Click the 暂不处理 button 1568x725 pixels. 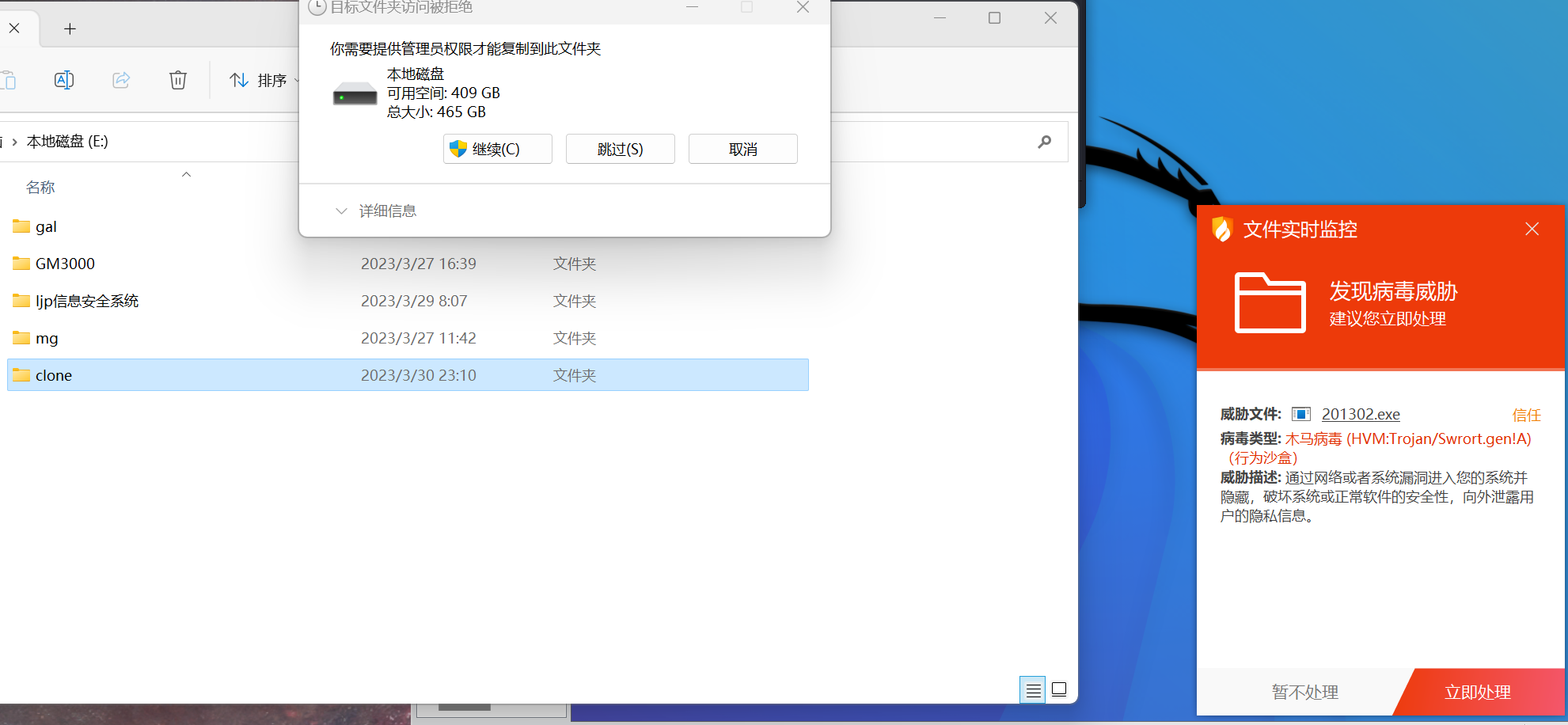pyautogui.click(x=1304, y=693)
